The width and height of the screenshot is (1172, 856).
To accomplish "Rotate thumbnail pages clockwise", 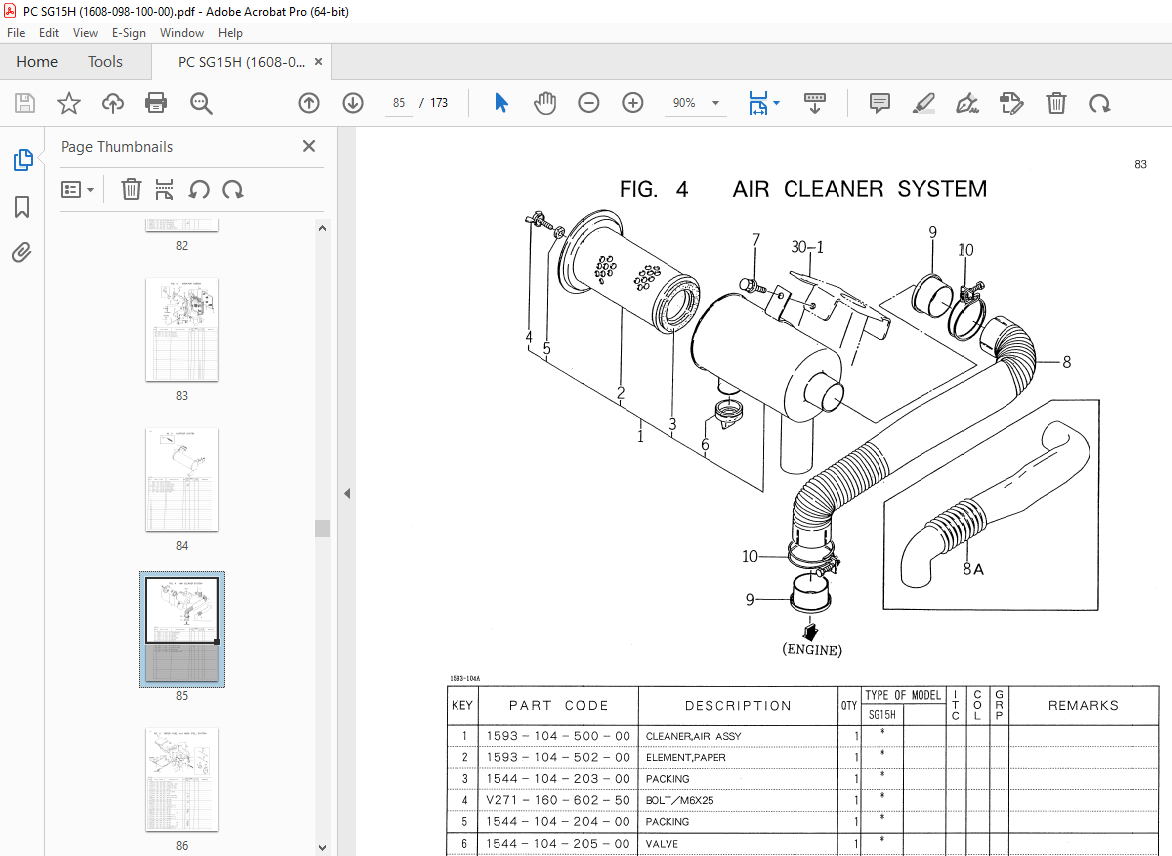I will [x=232, y=190].
